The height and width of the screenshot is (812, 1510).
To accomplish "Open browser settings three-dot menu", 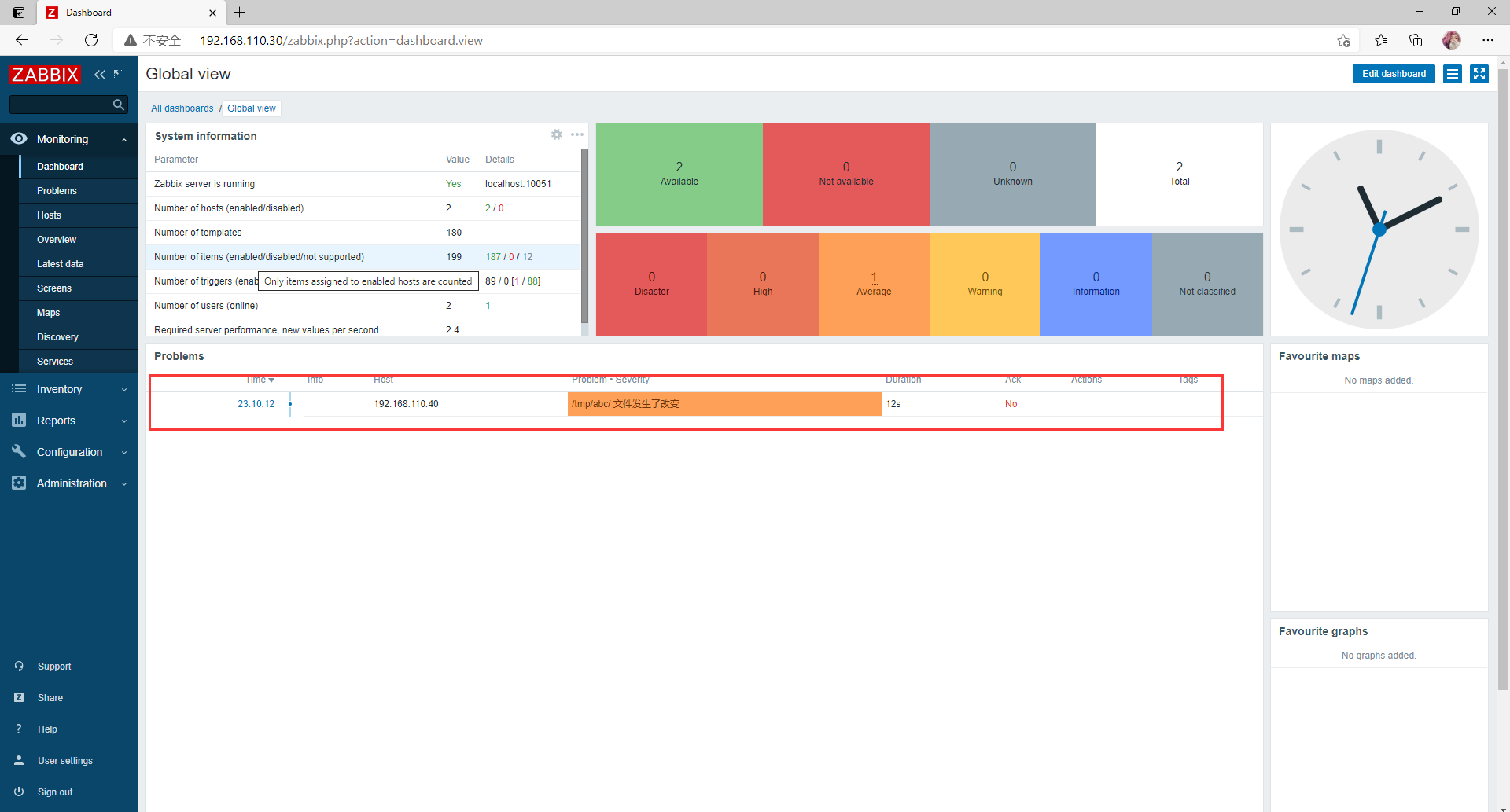I will coord(1488,40).
